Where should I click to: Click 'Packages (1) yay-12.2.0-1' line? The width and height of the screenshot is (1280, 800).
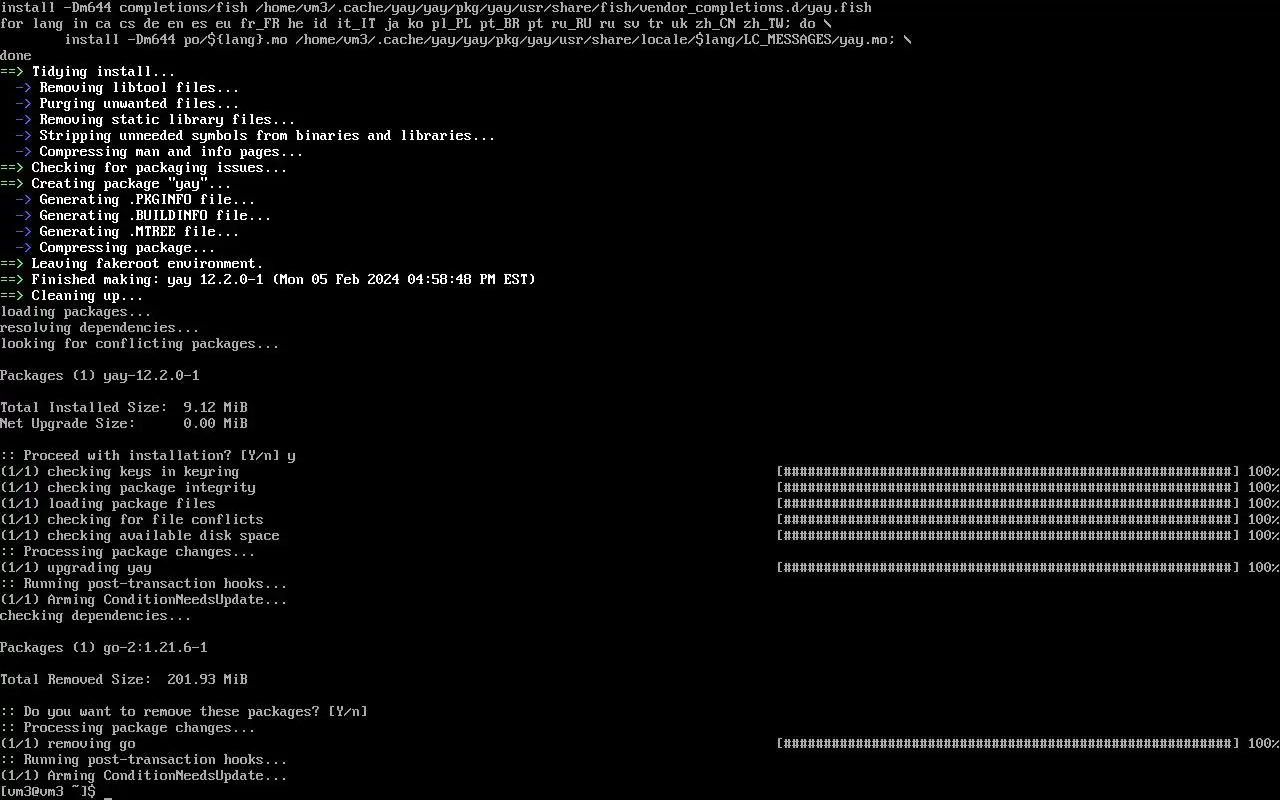point(100,376)
